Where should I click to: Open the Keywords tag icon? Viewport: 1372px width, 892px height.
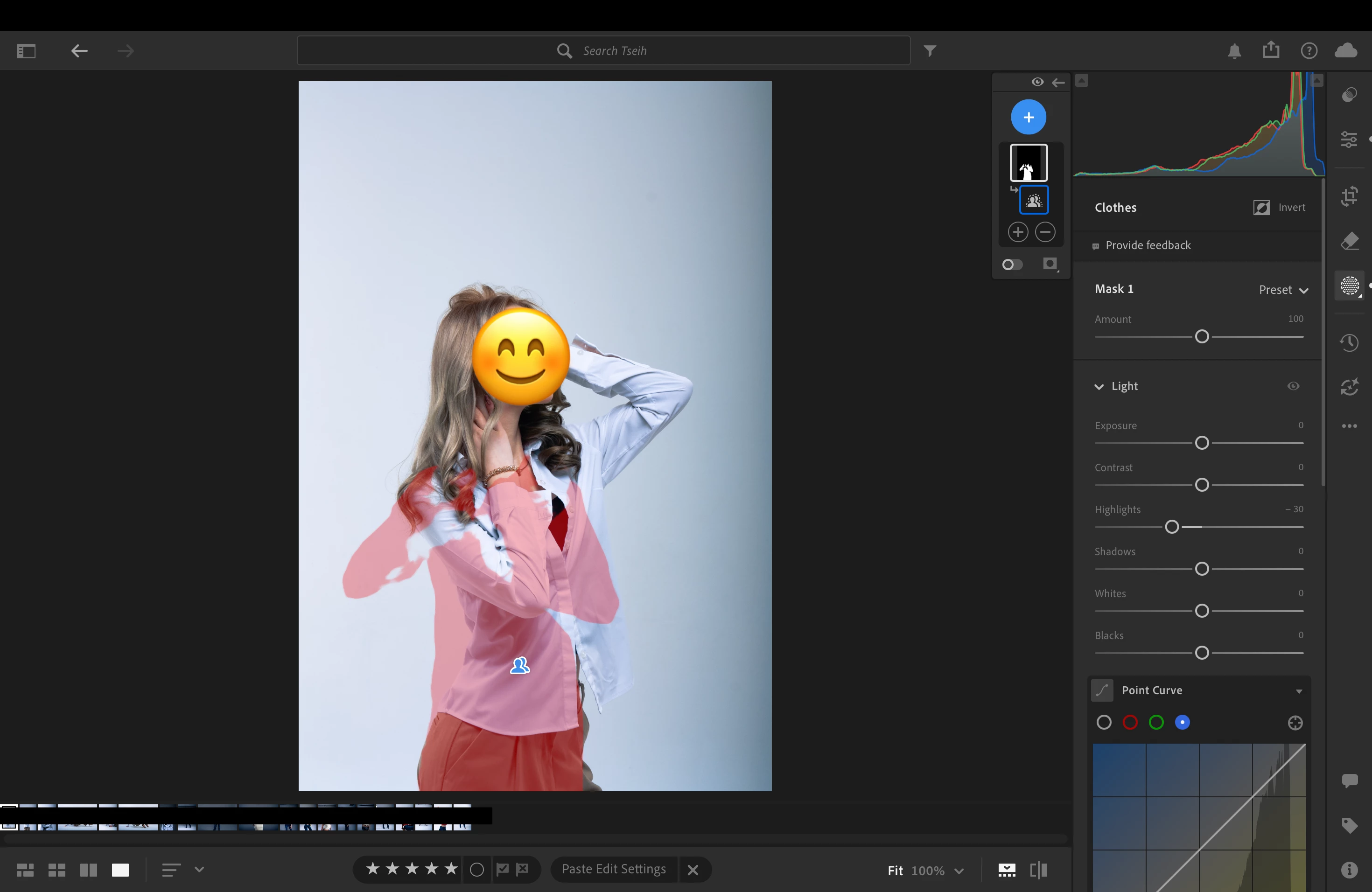[x=1350, y=825]
